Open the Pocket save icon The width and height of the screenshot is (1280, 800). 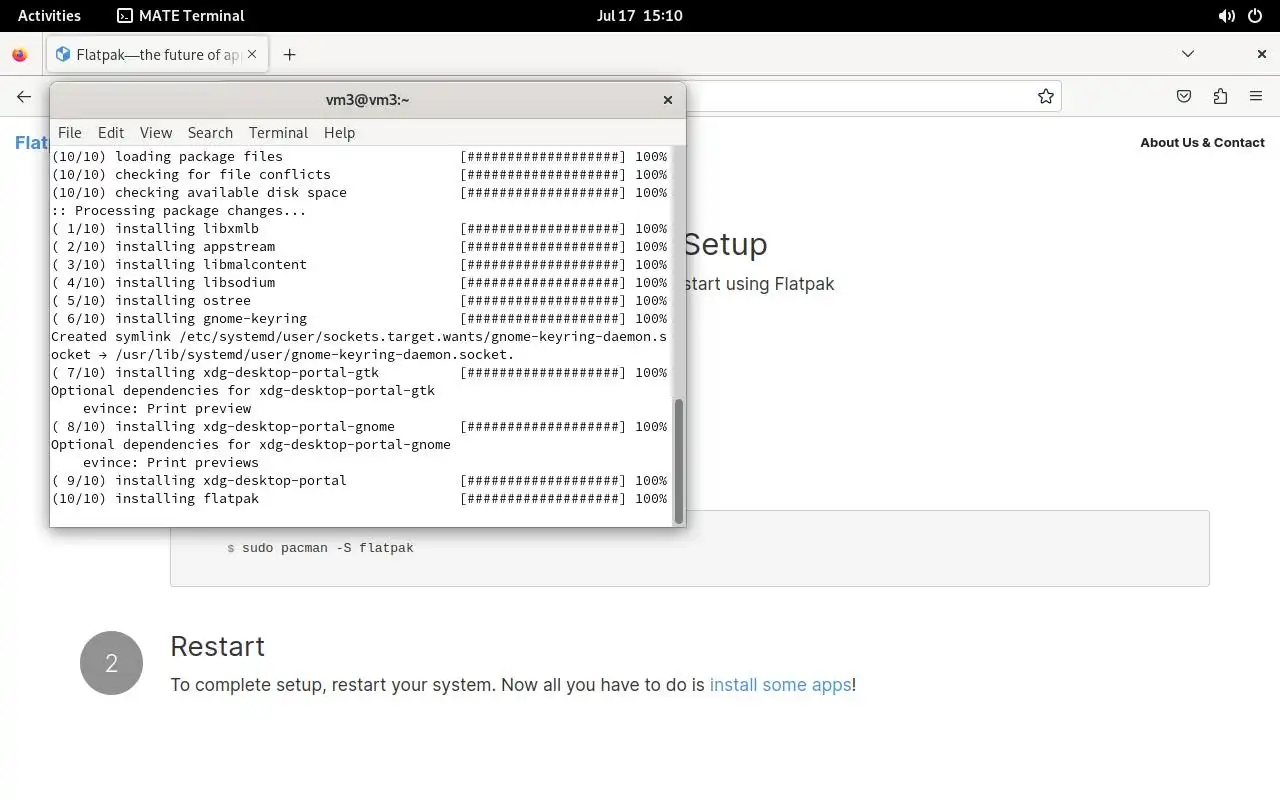[1184, 96]
